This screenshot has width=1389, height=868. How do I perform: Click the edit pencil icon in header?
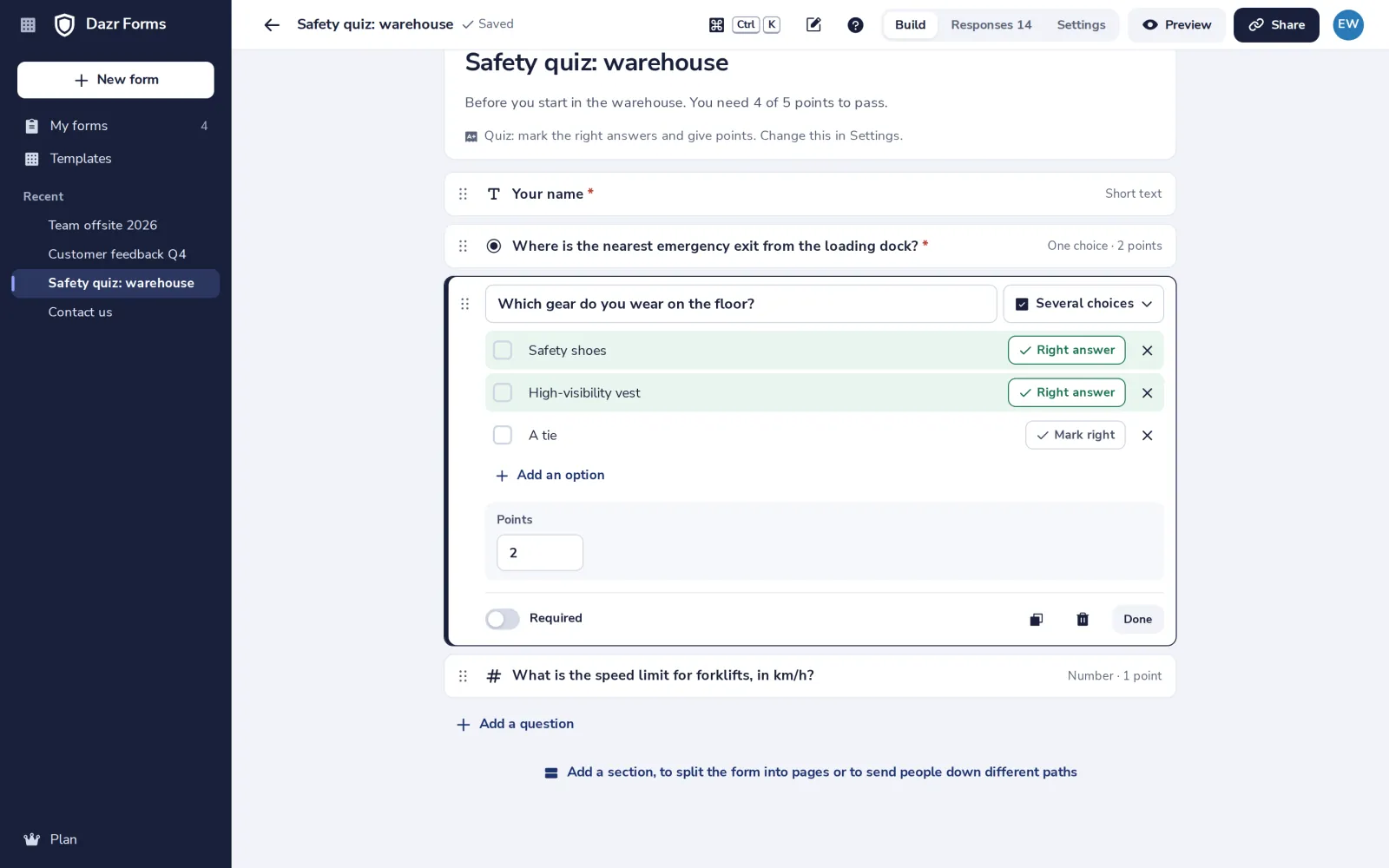(813, 25)
